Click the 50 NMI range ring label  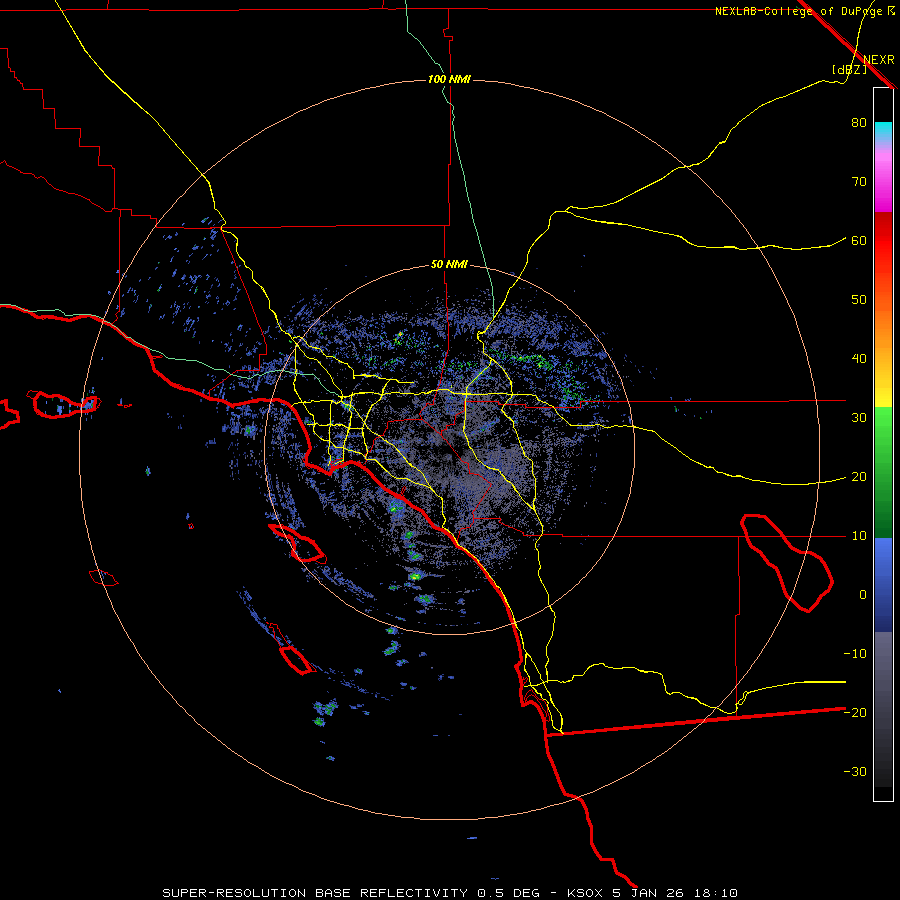[449, 265]
